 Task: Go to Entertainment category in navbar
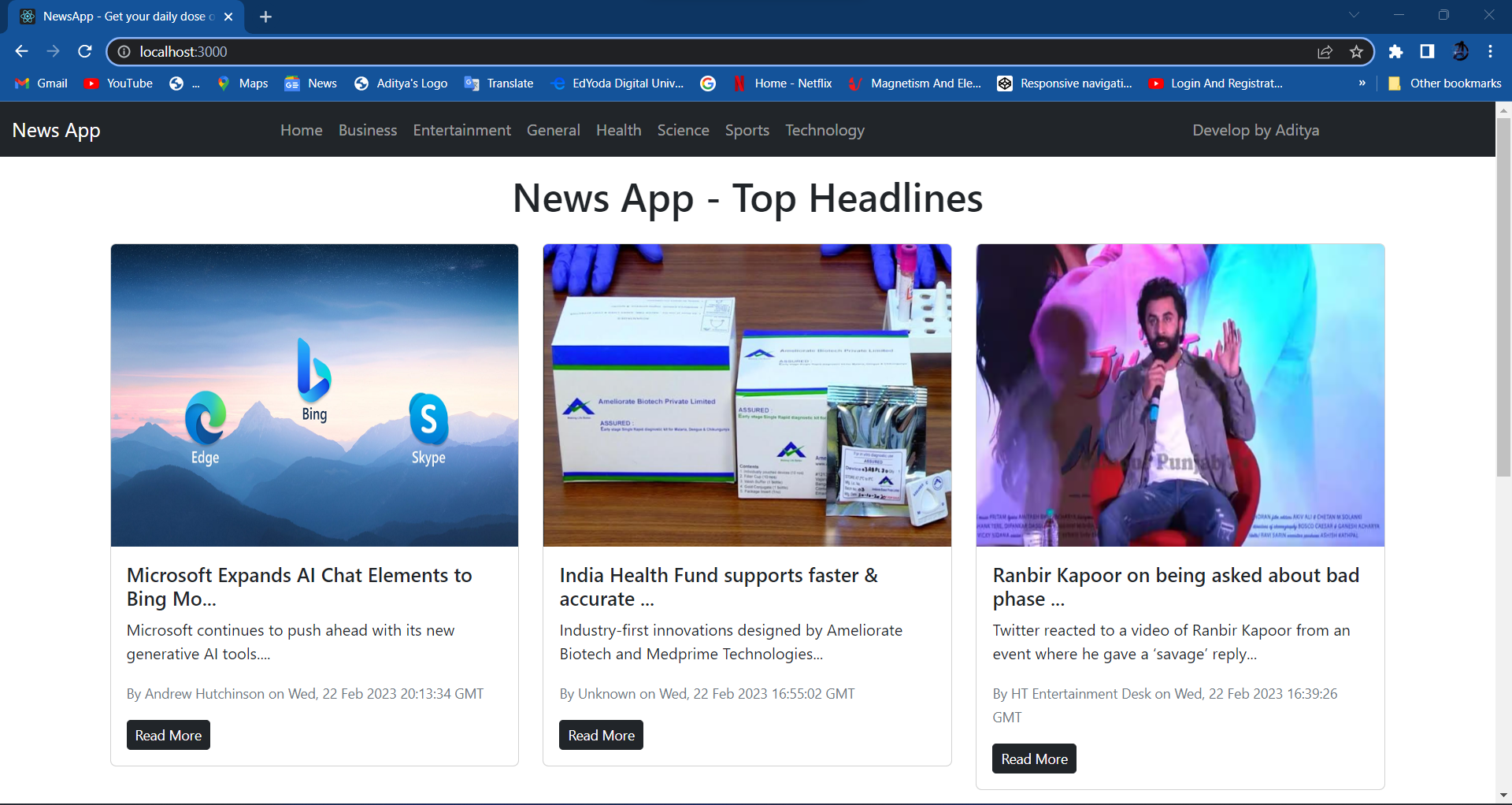coord(462,130)
